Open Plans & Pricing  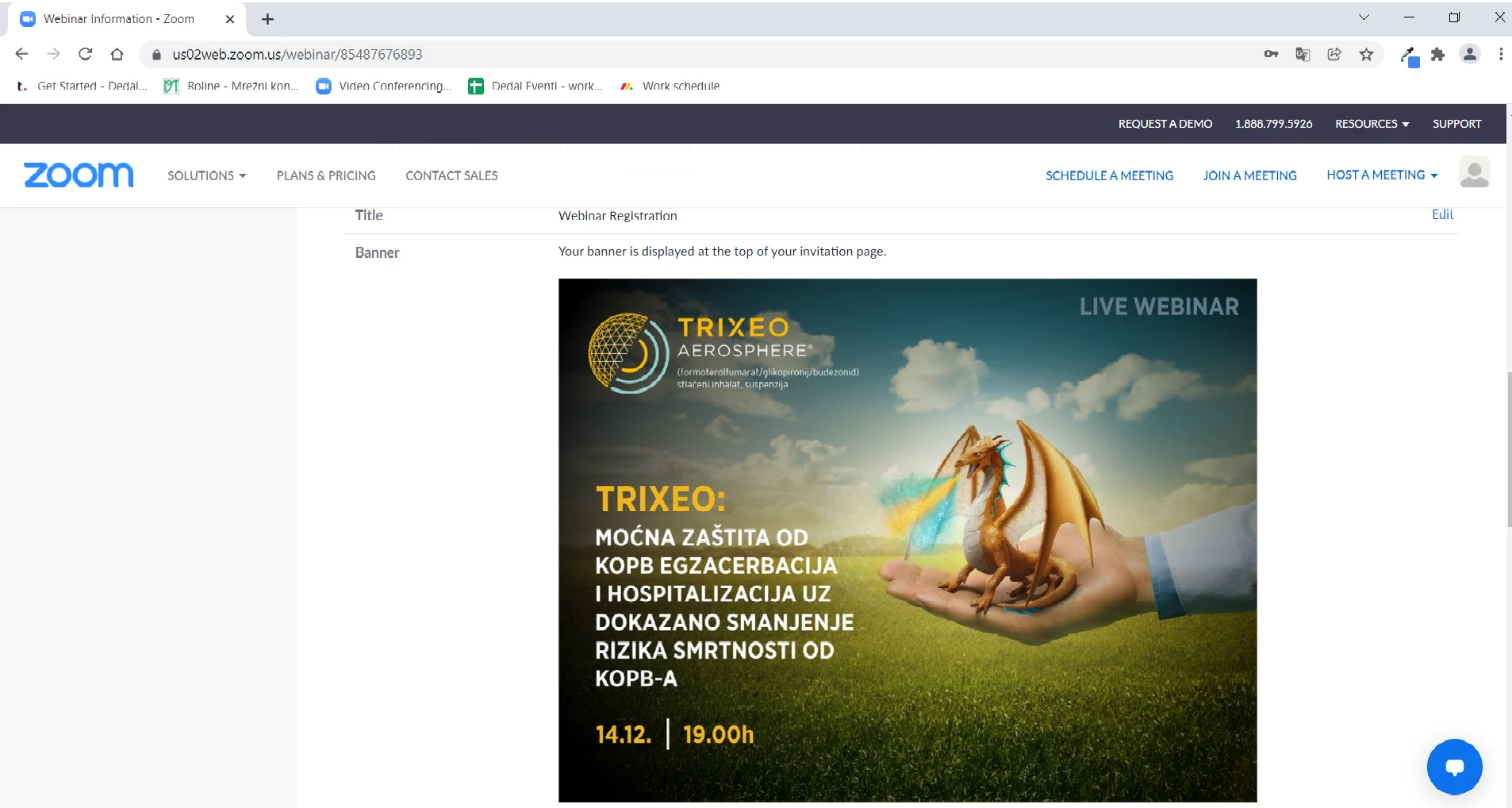click(326, 175)
